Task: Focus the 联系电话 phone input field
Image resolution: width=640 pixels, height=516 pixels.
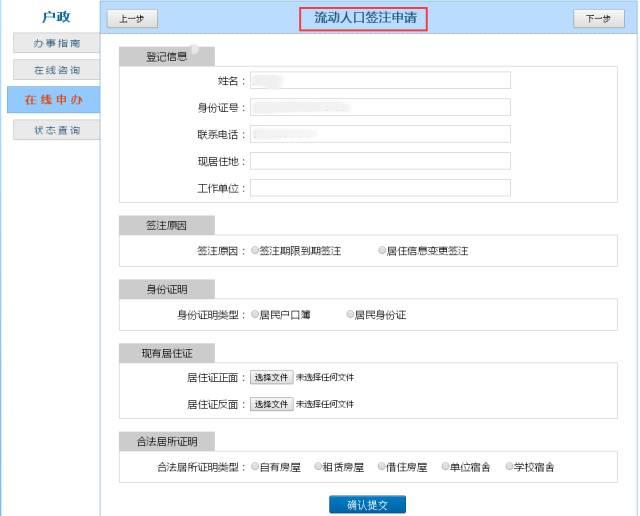Action: pyautogui.click(x=380, y=134)
